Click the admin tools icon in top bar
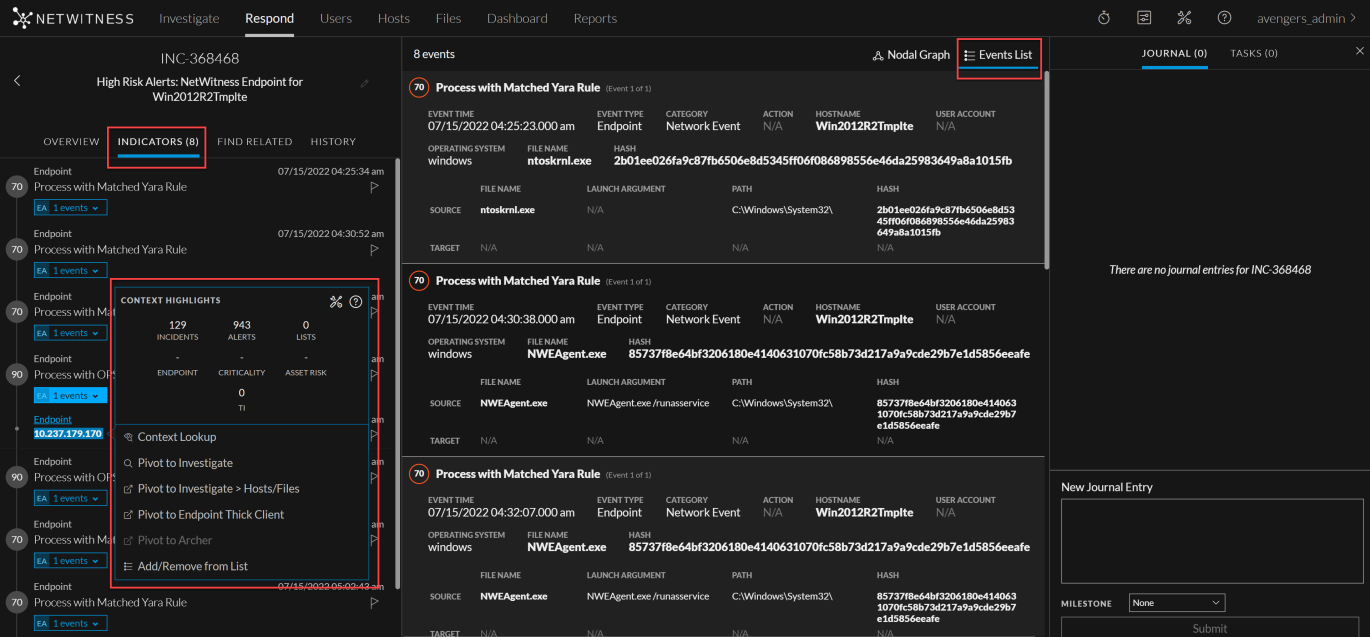Image resolution: width=1370 pixels, height=637 pixels. pyautogui.click(x=1184, y=18)
